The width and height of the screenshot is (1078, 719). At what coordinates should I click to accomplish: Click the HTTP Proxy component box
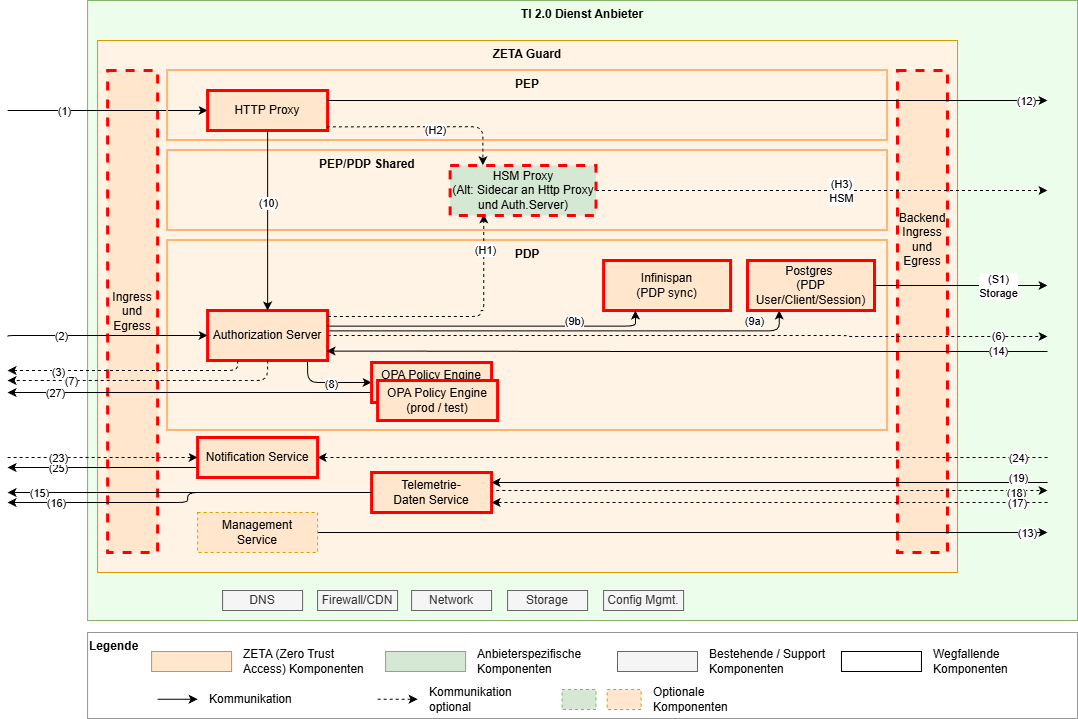click(267, 110)
